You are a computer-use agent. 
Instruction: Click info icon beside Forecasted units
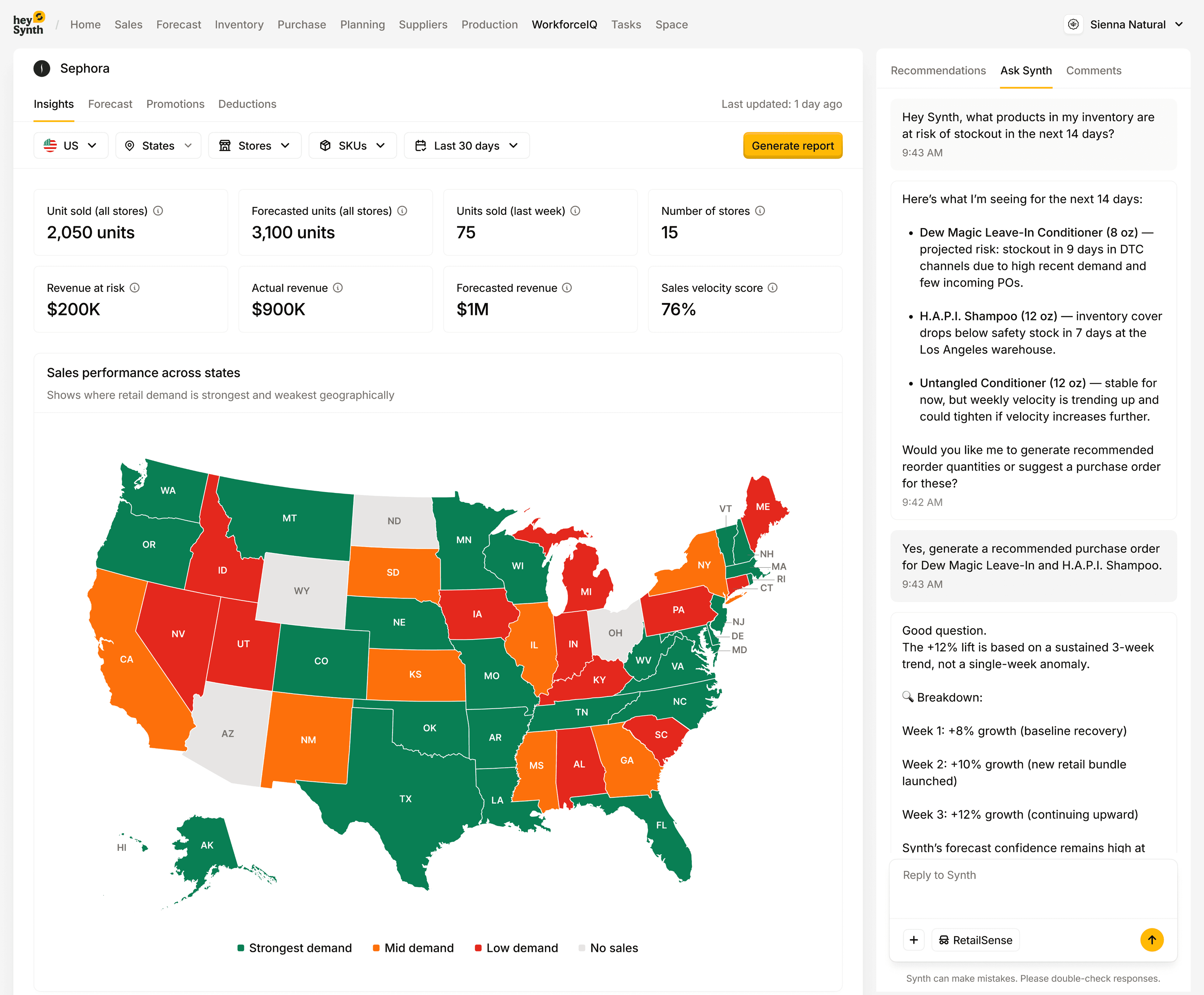point(402,211)
